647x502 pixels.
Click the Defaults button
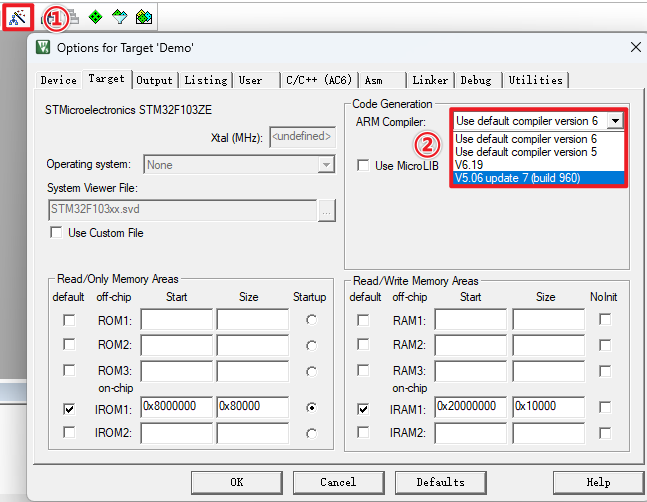(x=440, y=482)
